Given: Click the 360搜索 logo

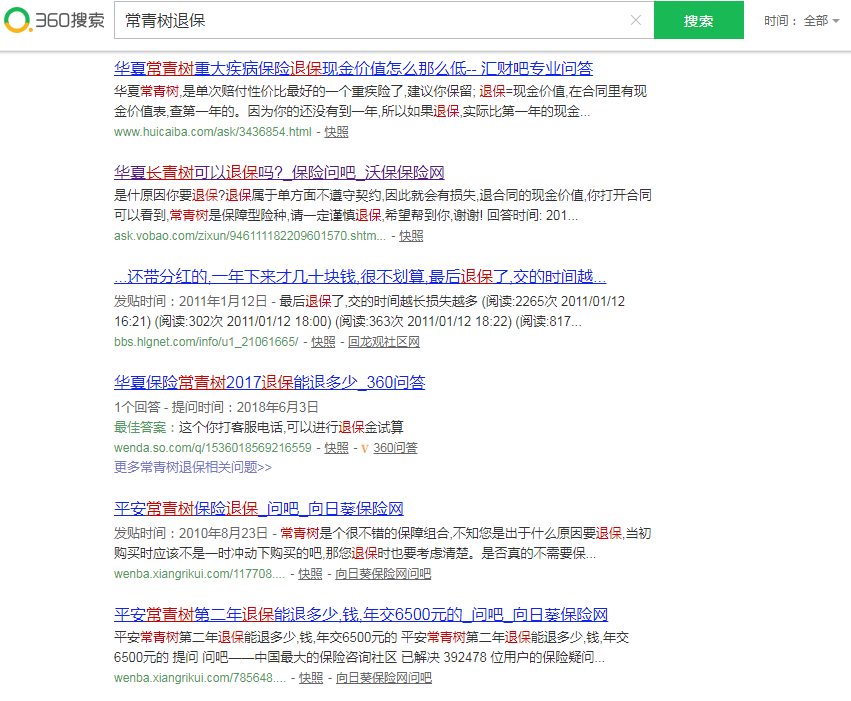Looking at the screenshot, I should click(x=54, y=20).
